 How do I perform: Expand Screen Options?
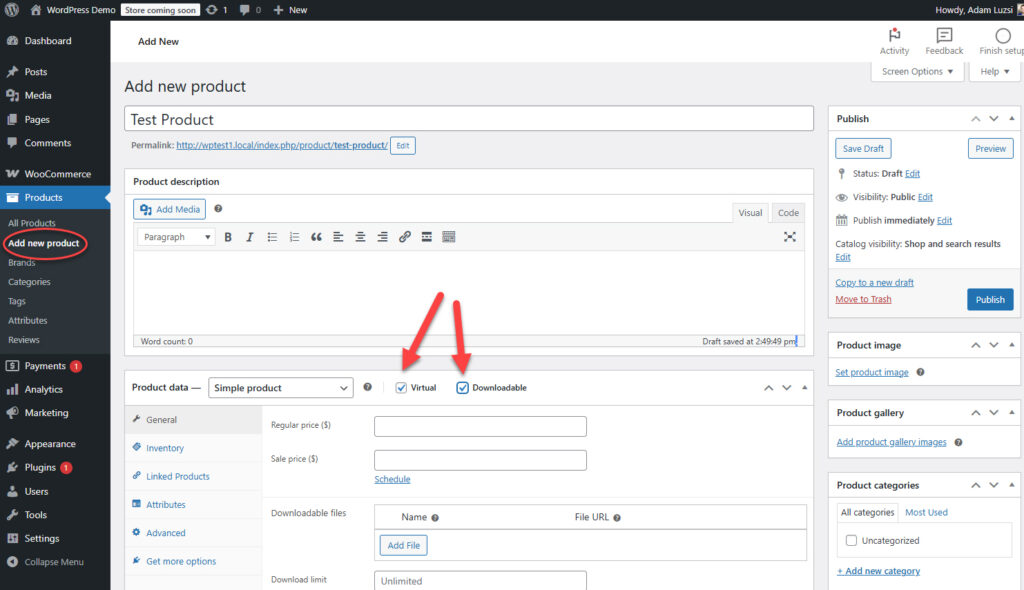[x=917, y=71]
